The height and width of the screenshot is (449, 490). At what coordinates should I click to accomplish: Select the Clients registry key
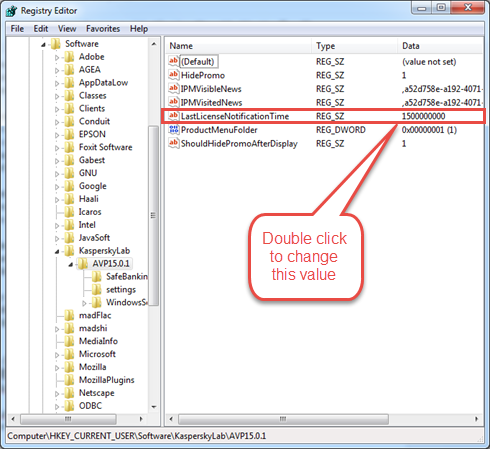(x=92, y=109)
